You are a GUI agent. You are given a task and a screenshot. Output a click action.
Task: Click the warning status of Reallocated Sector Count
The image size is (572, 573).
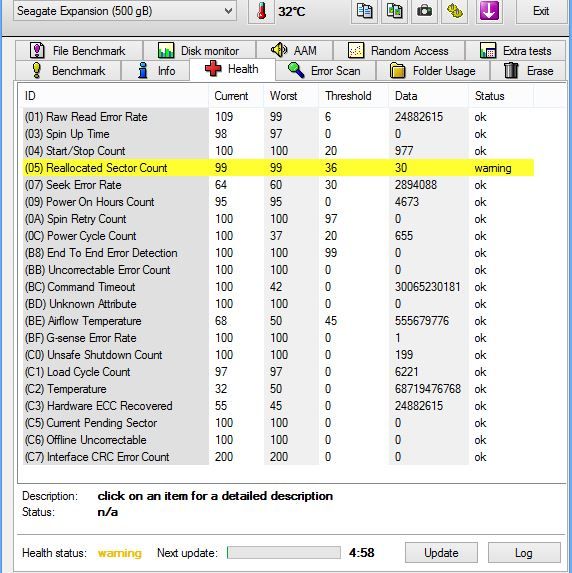[493, 168]
